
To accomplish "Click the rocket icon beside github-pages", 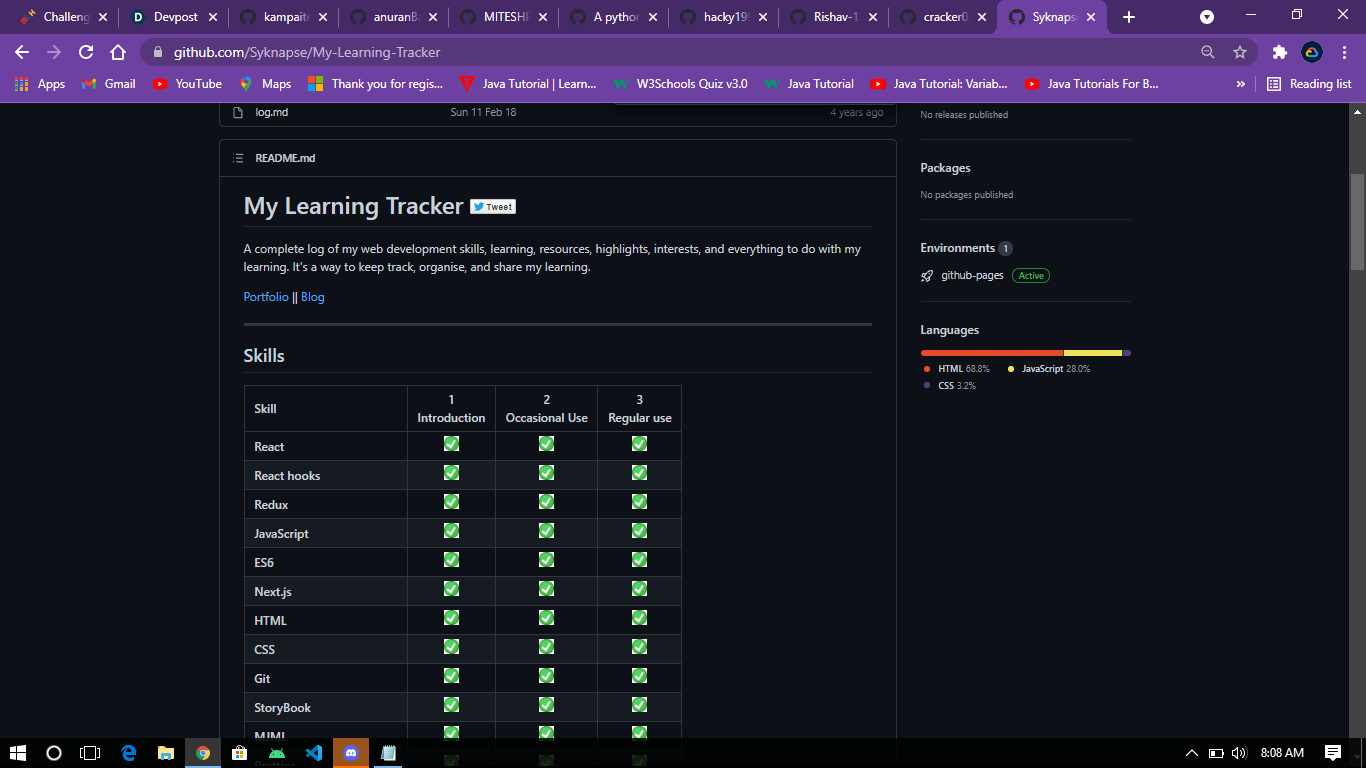I will 927,276.
